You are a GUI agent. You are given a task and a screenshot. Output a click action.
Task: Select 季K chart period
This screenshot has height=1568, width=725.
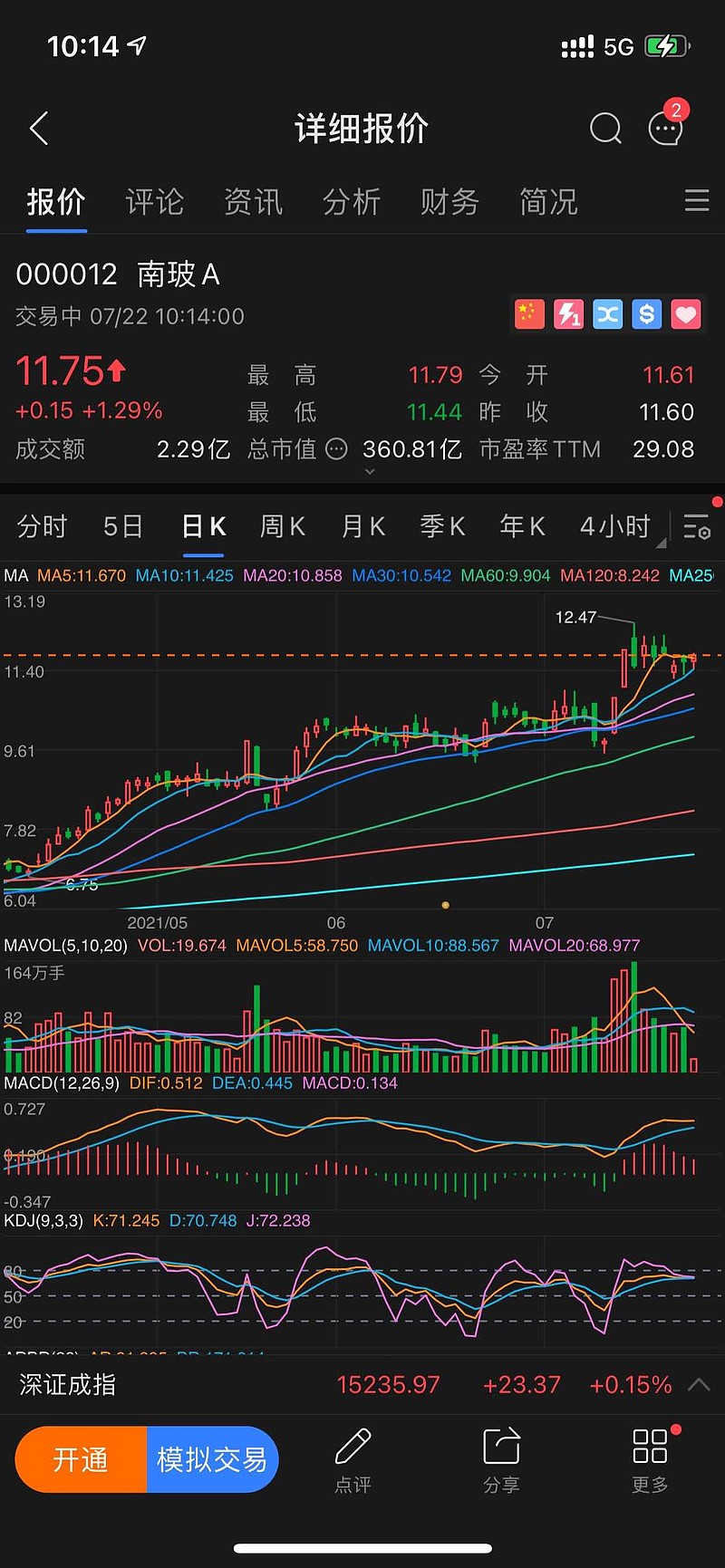(x=443, y=526)
